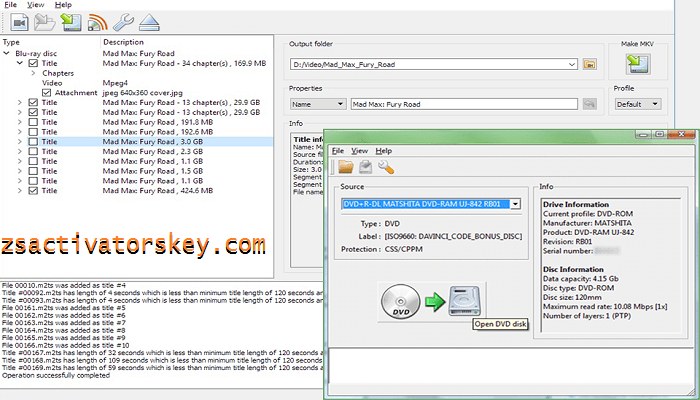Uncheck the Attachment cover.jpg checkbox
Viewport: 700px width, 400px height.
point(46,93)
